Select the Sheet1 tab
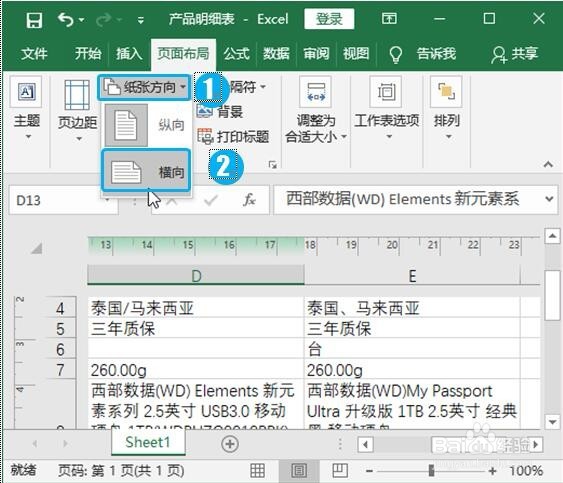The width and height of the screenshot is (563, 483). tap(148, 442)
